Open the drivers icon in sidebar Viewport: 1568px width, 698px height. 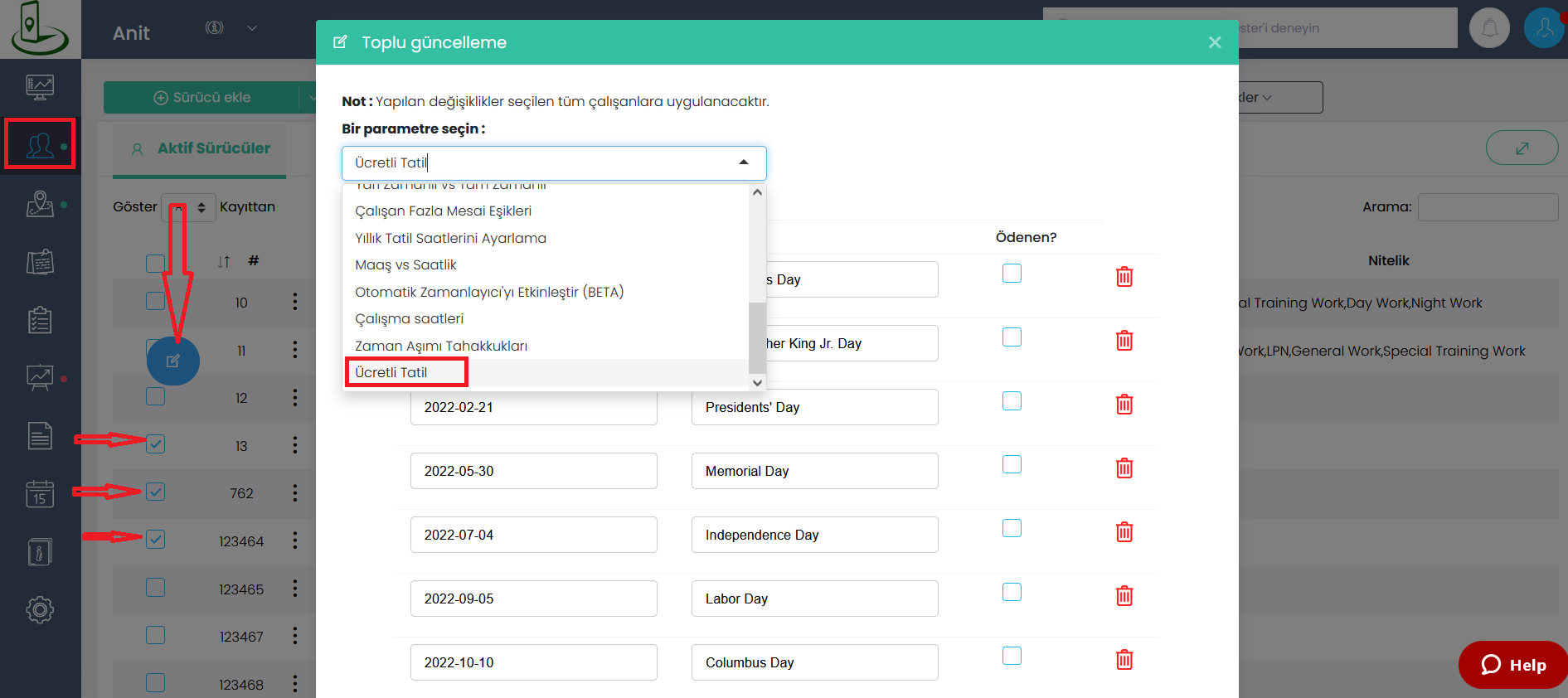[x=39, y=144]
